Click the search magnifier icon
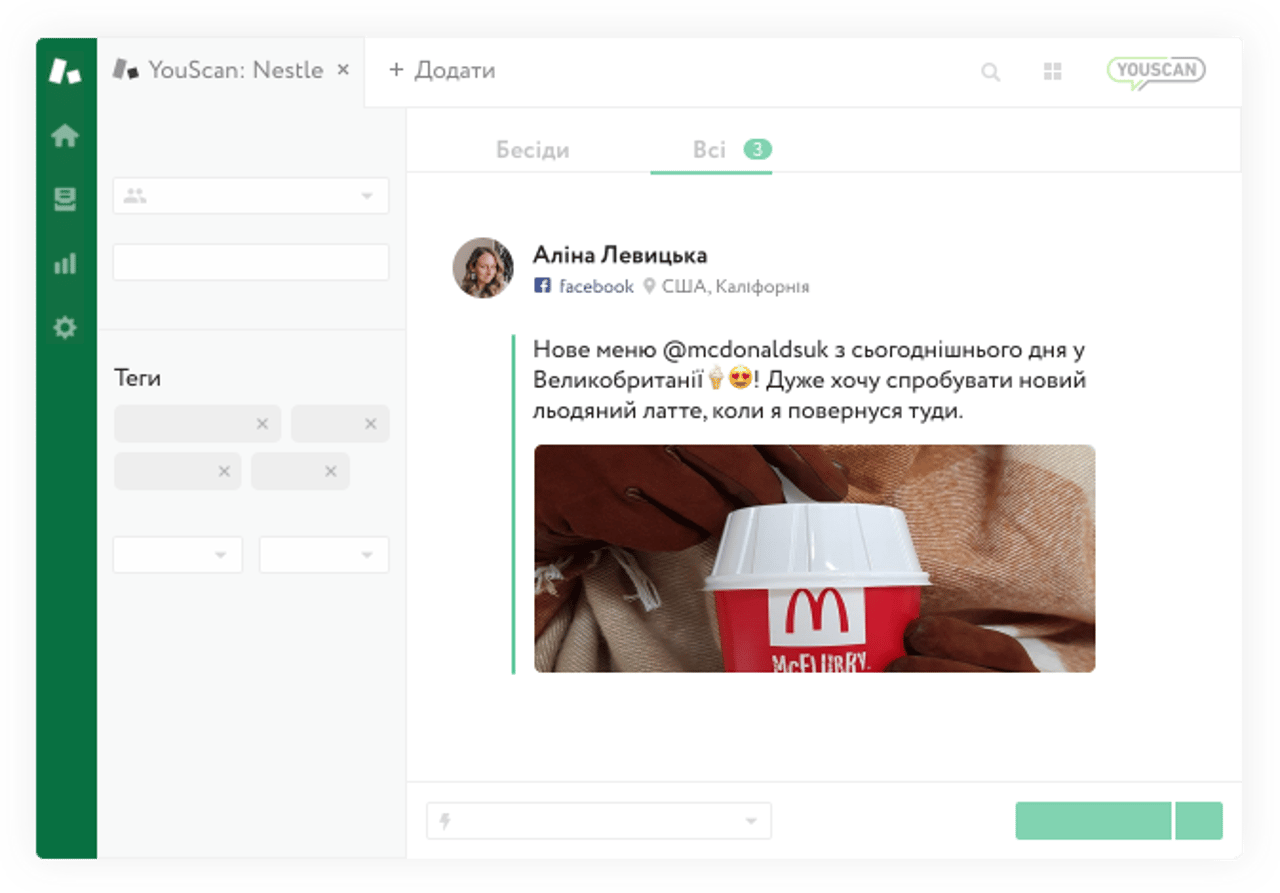 tap(990, 72)
